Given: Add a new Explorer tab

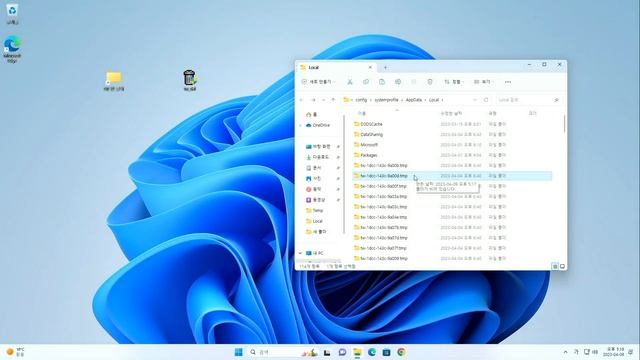Looking at the screenshot, I should pyautogui.click(x=385, y=68).
